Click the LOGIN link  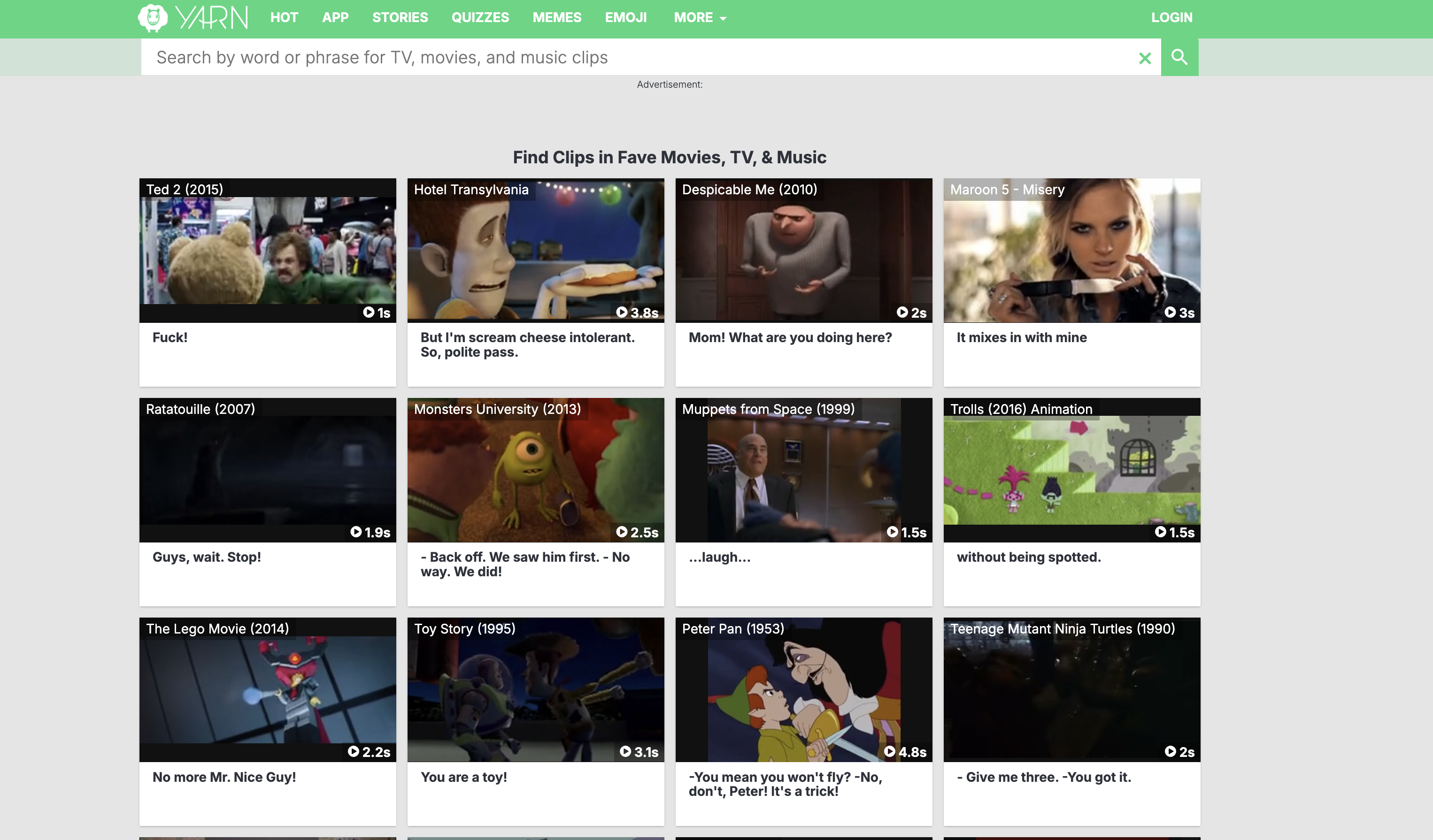(1171, 18)
